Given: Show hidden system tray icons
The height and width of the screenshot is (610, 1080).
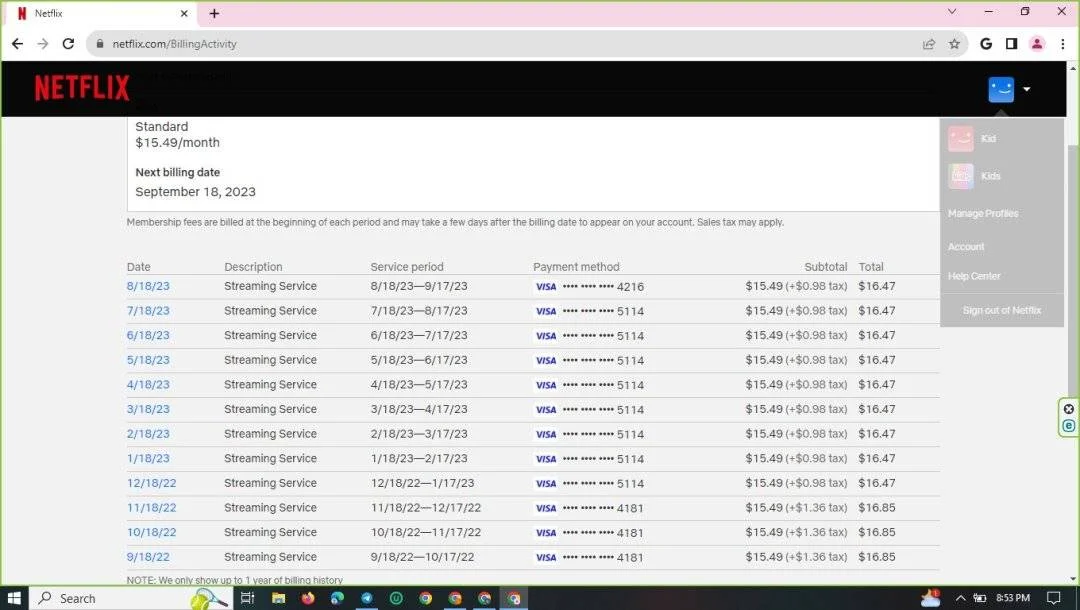Looking at the screenshot, I should click(x=961, y=598).
